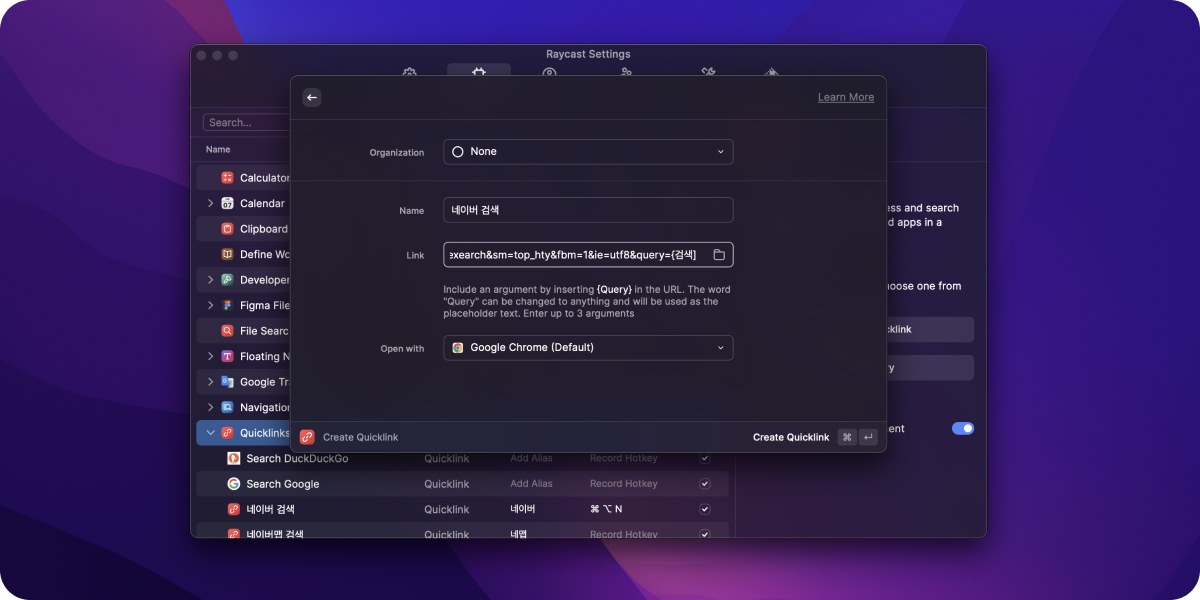Click the Calculator row label
Screen dimensions: 1200x600
(x=264, y=178)
